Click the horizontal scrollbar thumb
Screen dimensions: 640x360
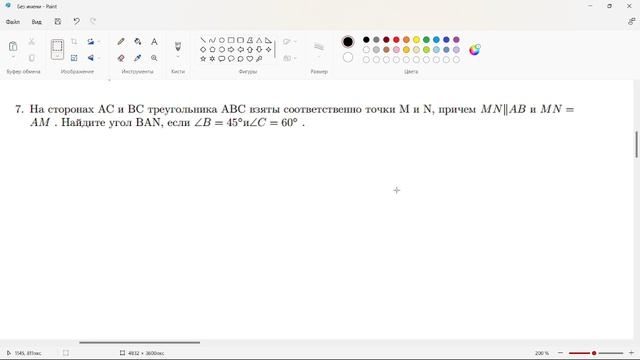(140, 342)
